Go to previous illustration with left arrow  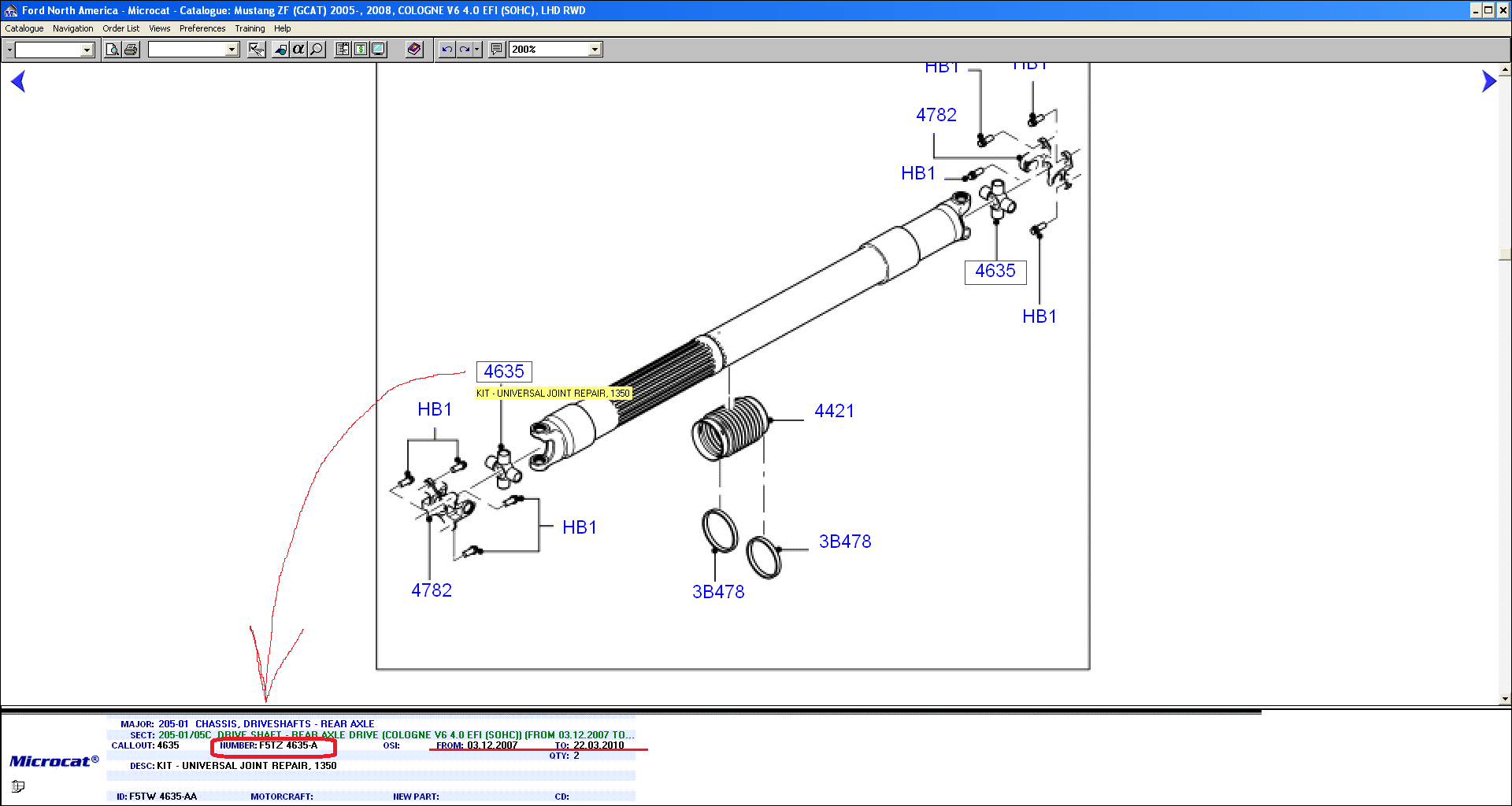(18, 81)
